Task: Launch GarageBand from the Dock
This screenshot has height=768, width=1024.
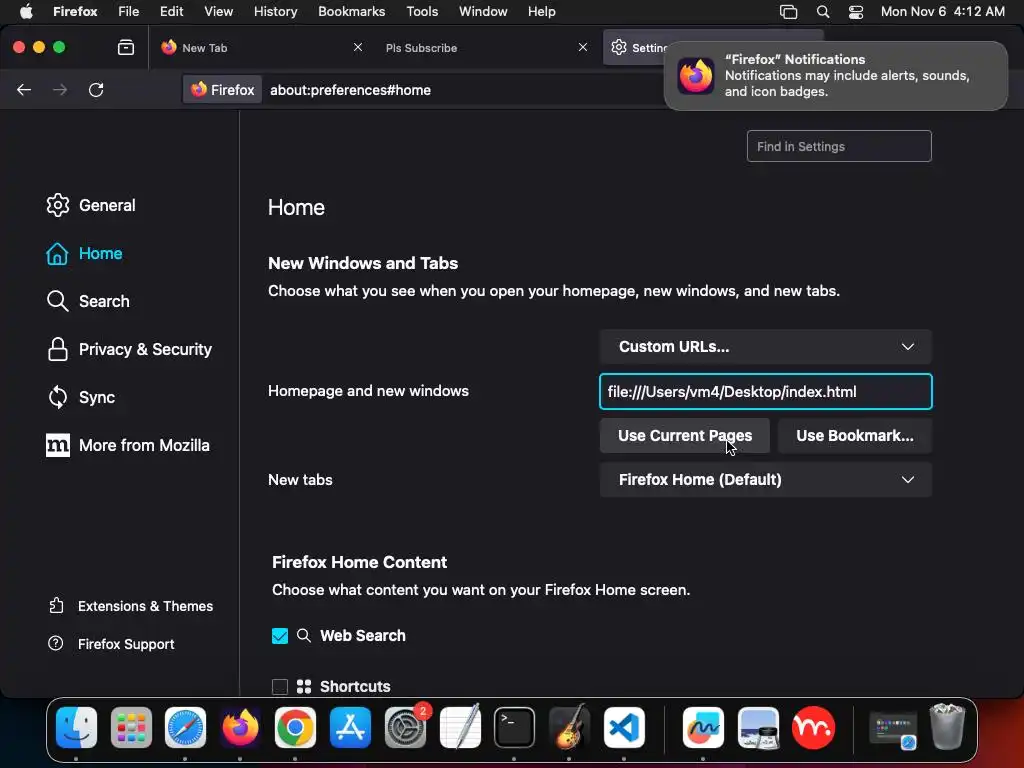Action: click(569, 726)
